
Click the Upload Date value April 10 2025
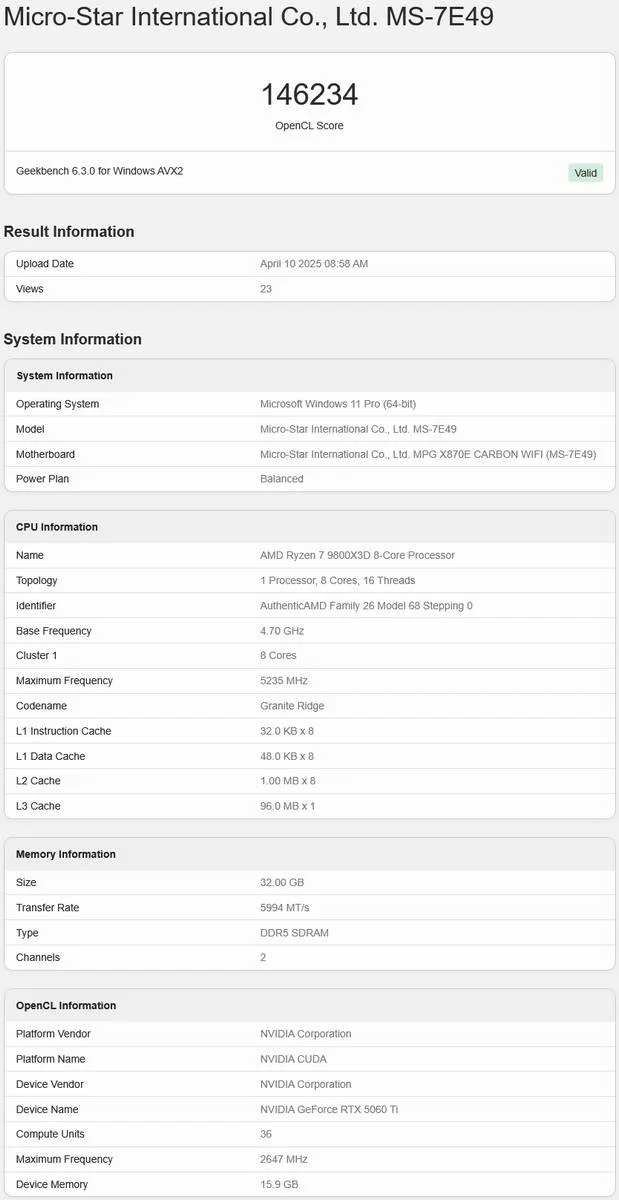pos(314,264)
